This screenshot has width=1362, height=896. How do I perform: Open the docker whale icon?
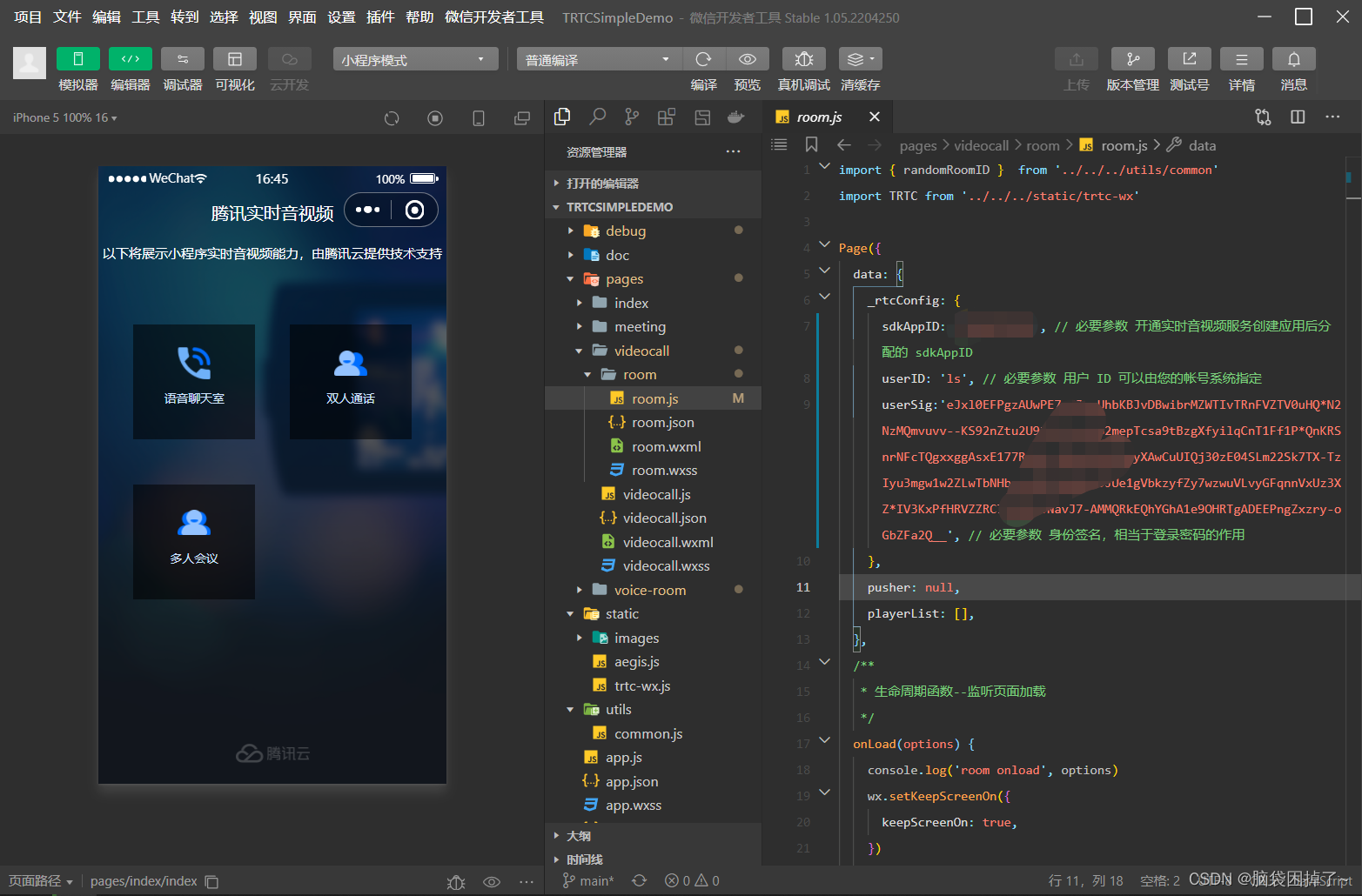point(736,117)
